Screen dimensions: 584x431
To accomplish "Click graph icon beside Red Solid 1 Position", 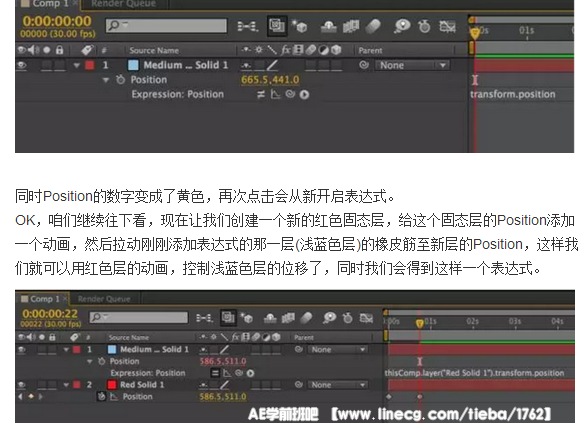I will click(x=114, y=397).
